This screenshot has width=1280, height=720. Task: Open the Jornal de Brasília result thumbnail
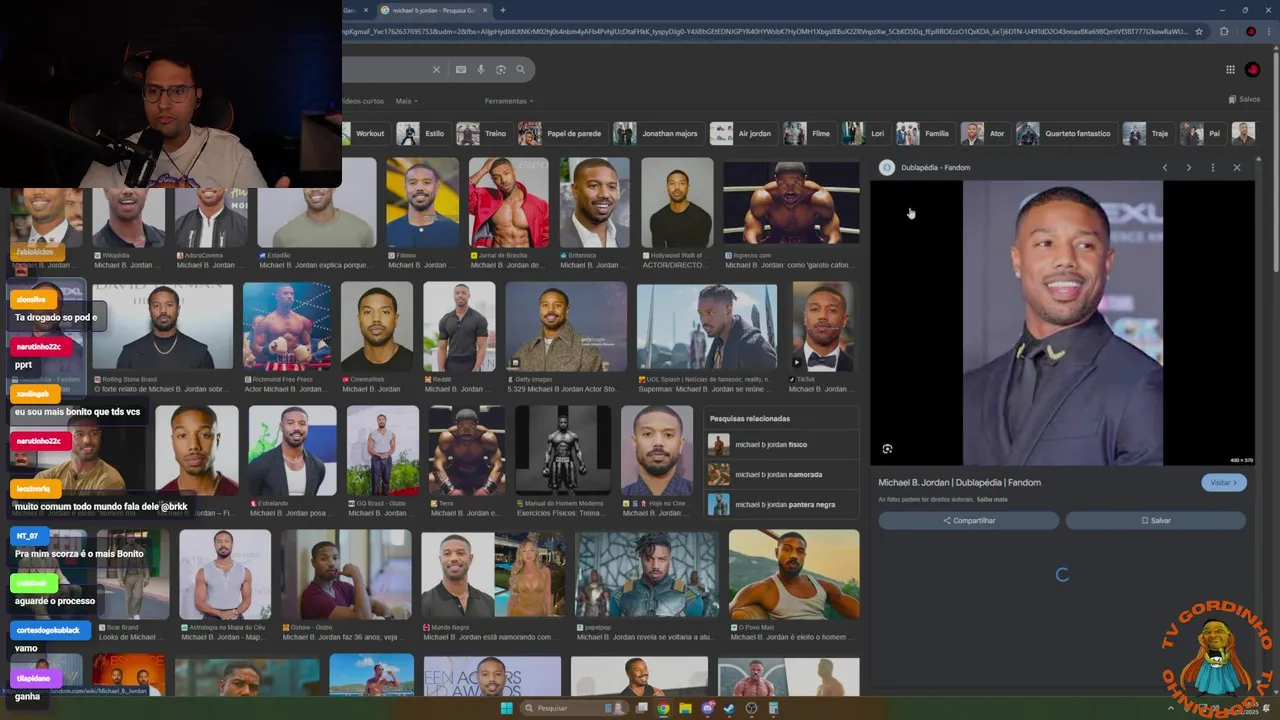508,202
